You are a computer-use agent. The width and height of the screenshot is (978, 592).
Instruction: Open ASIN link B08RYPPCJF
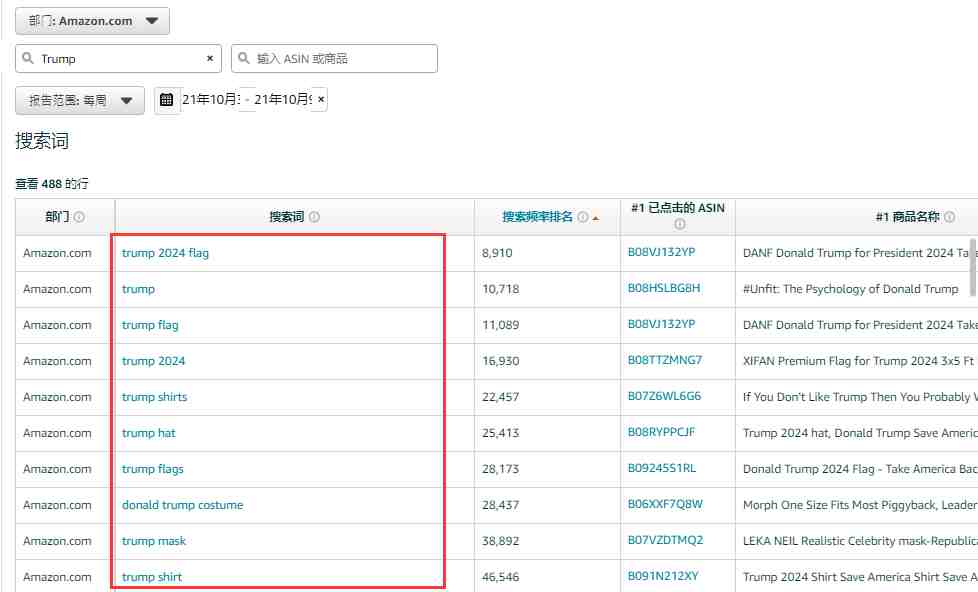click(x=661, y=432)
